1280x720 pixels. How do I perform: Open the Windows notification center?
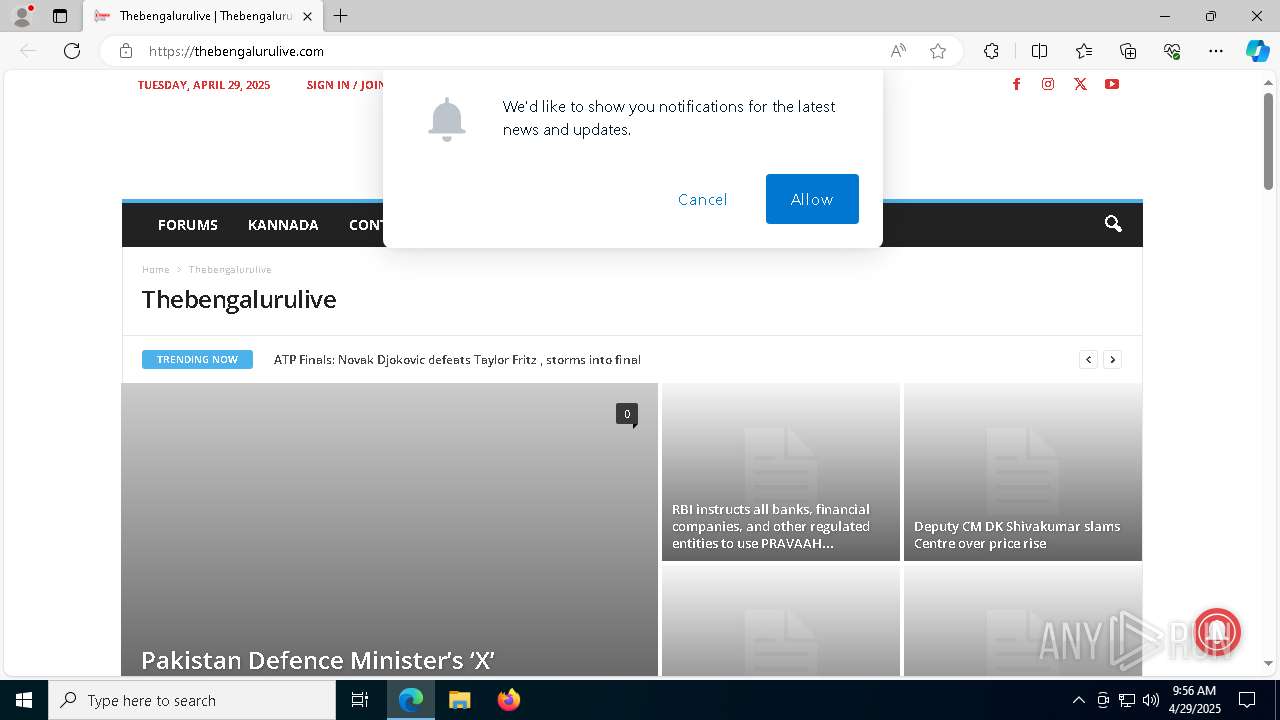[1247, 700]
